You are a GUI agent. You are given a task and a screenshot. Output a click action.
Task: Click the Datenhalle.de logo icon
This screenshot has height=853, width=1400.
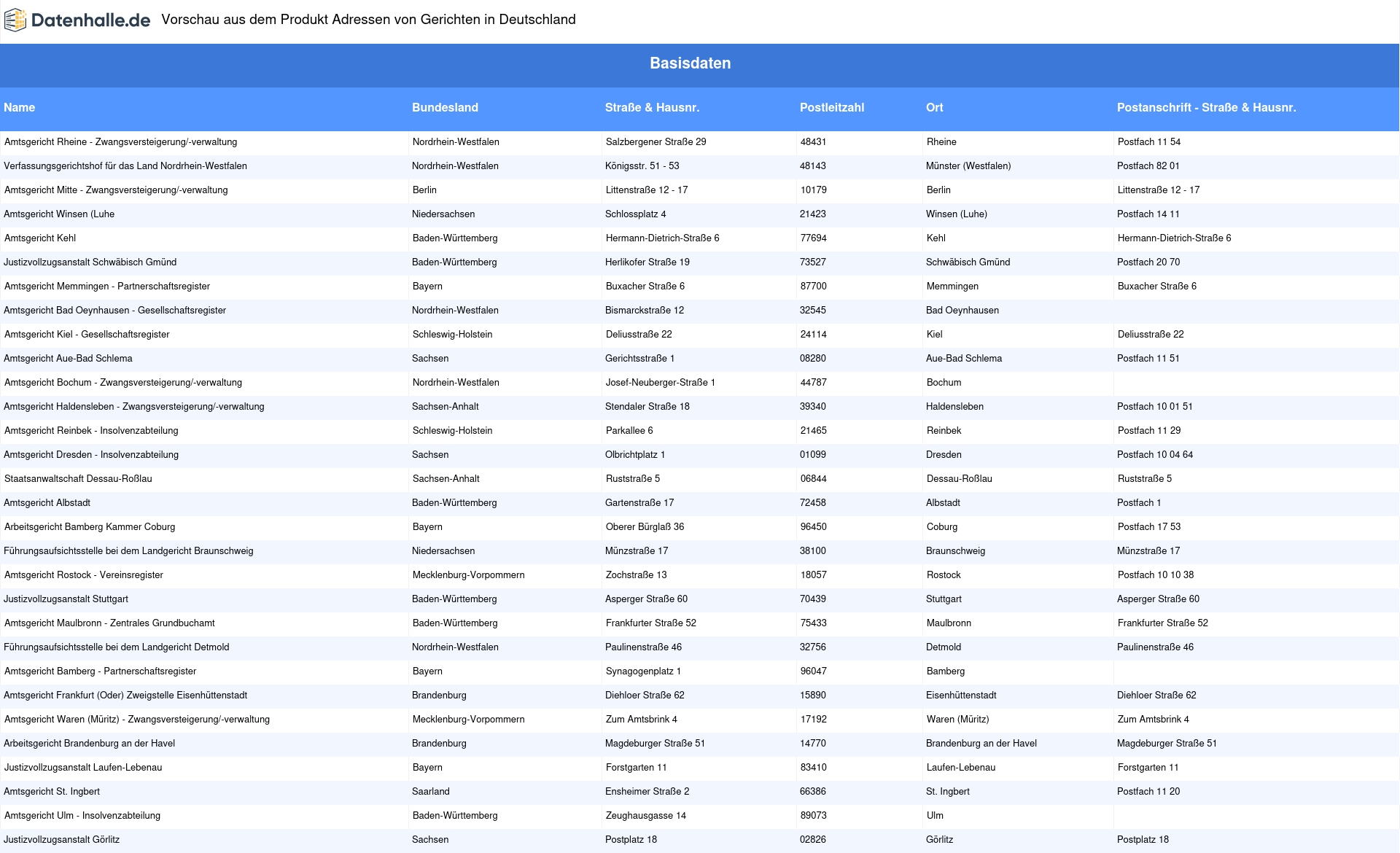point(15,20)
